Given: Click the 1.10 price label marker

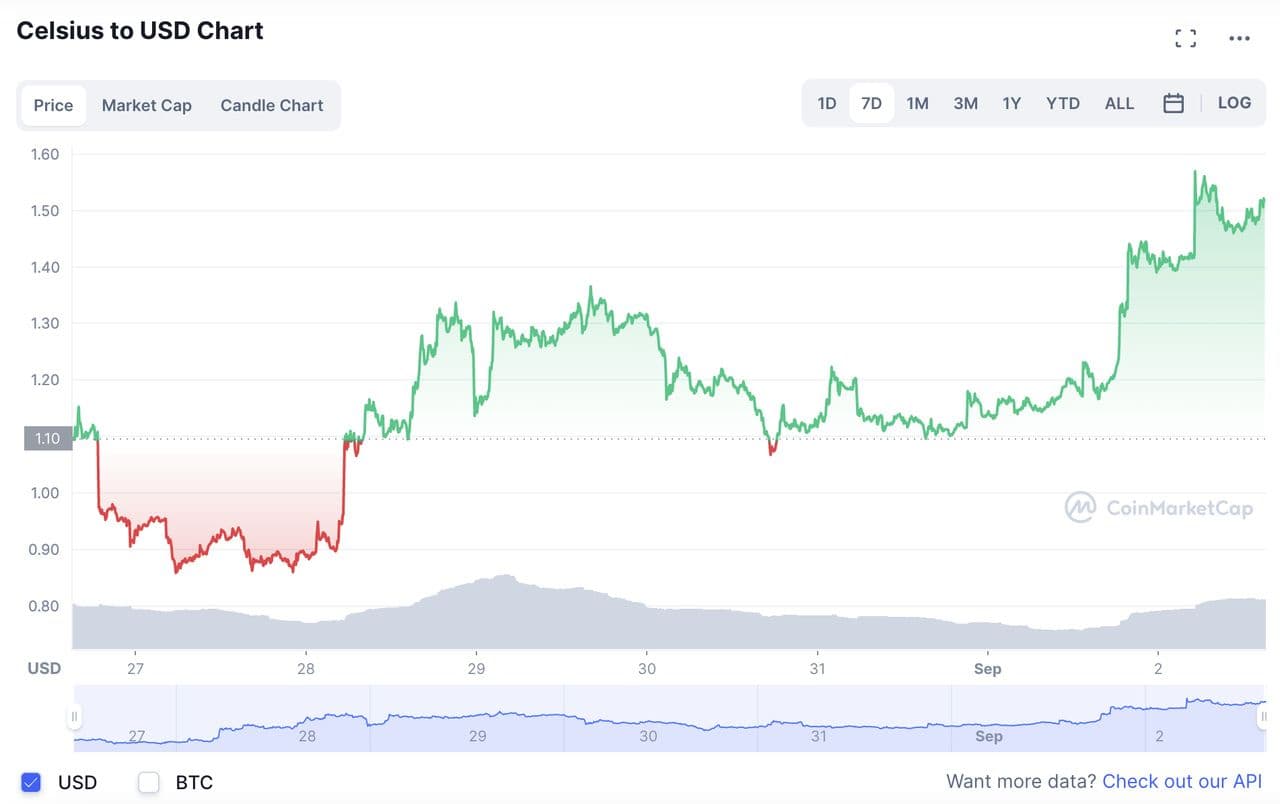Looking at the screenshot, I should click(47, 438).
